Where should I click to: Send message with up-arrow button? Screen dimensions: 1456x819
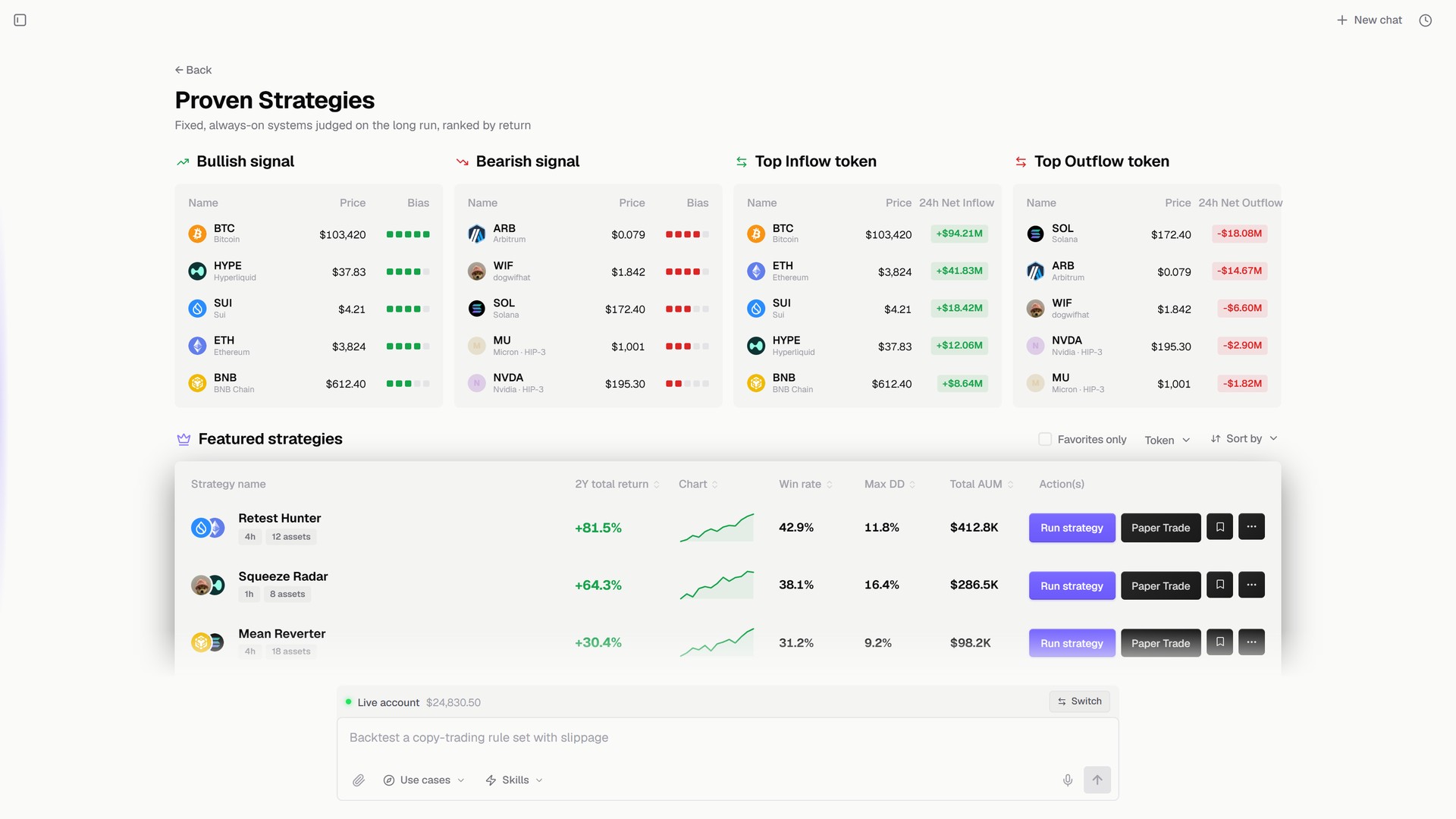point(1097,780)
